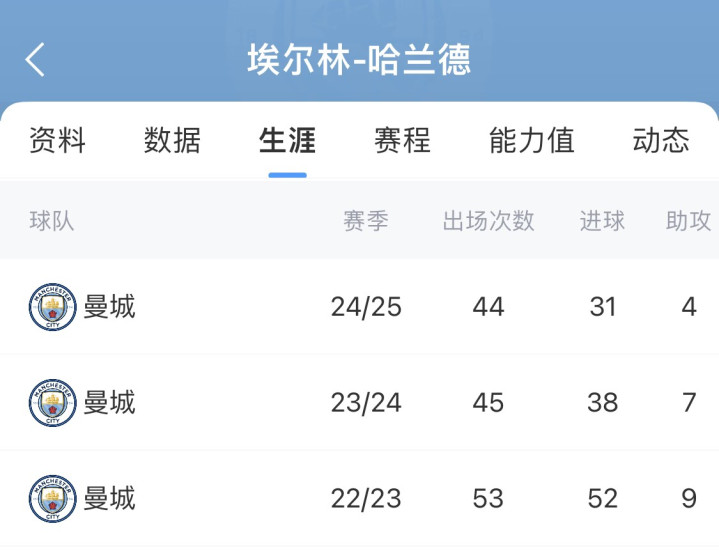
Task: Switch to the 资料 tab
Action: (x=57, y=140)
